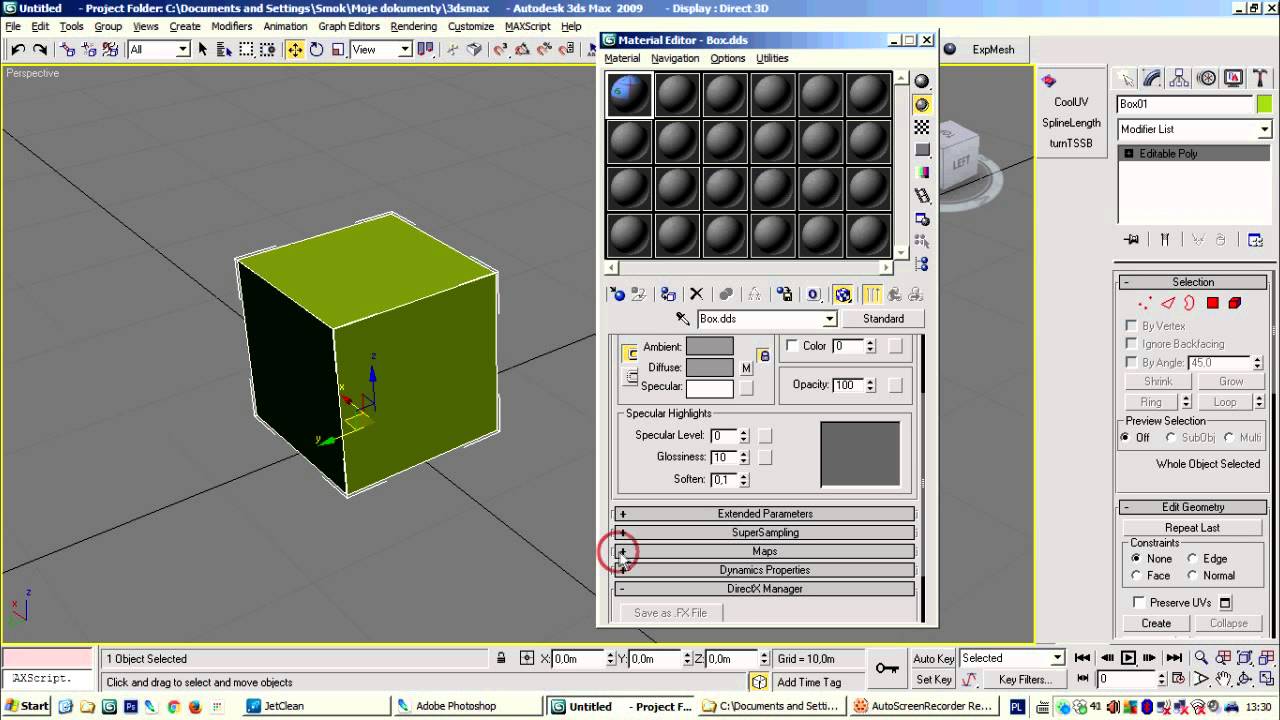Open the Hierarchy command panel tab
1280x720 pixels.
(x=1179, y=78)
